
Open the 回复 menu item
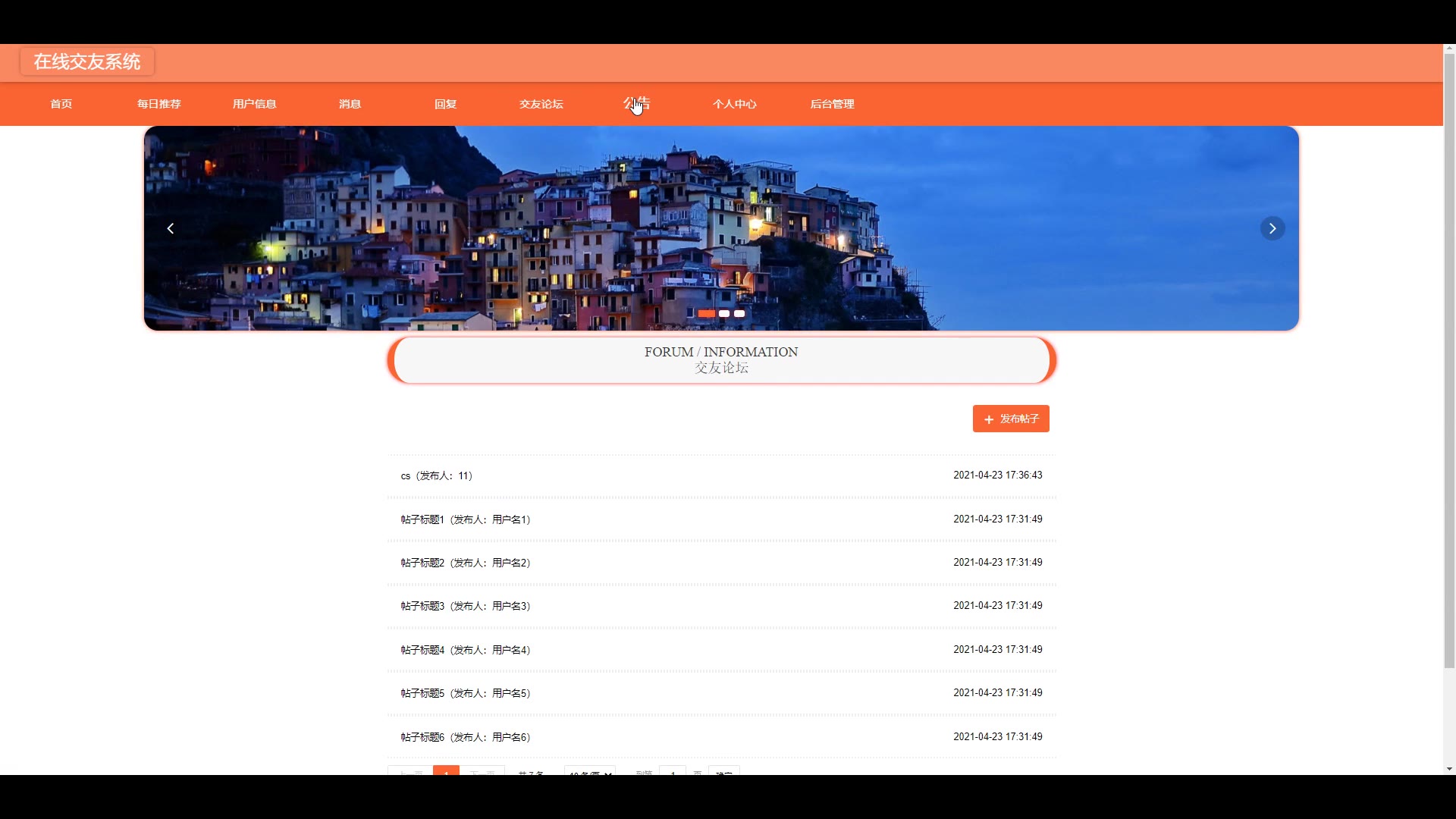[446, 104]
